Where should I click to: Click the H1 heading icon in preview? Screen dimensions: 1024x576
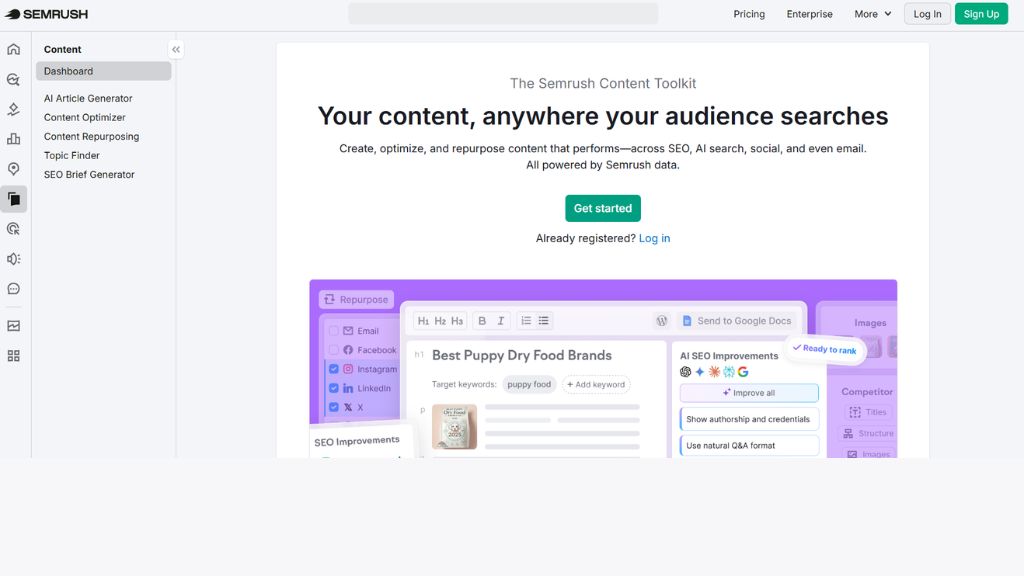point(423,321)
